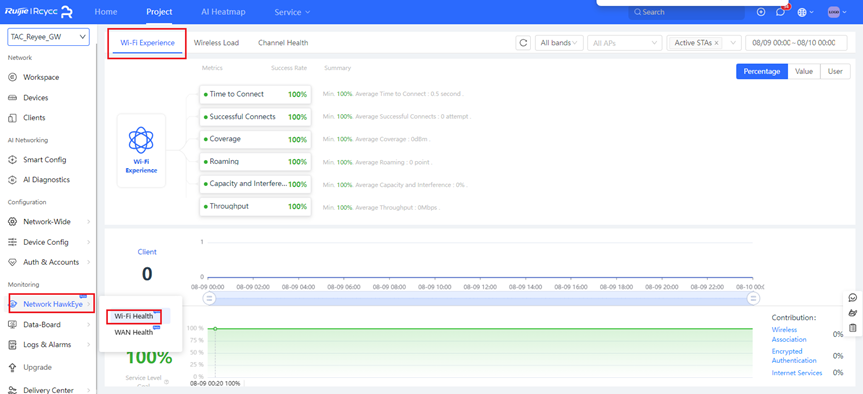Viewport: 863px width, 394px height.
Task: Open the chat support floating icon
Action: (x=853, y=298)
